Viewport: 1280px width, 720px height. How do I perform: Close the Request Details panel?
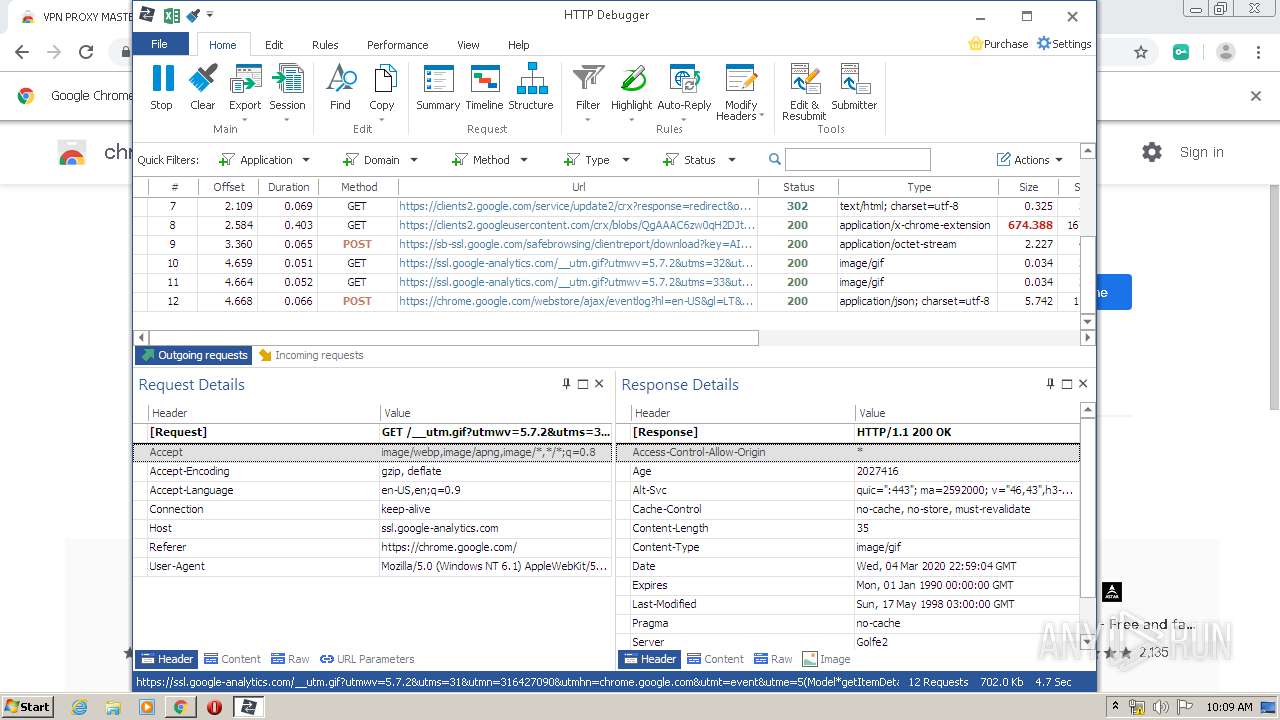click(599, 384)
